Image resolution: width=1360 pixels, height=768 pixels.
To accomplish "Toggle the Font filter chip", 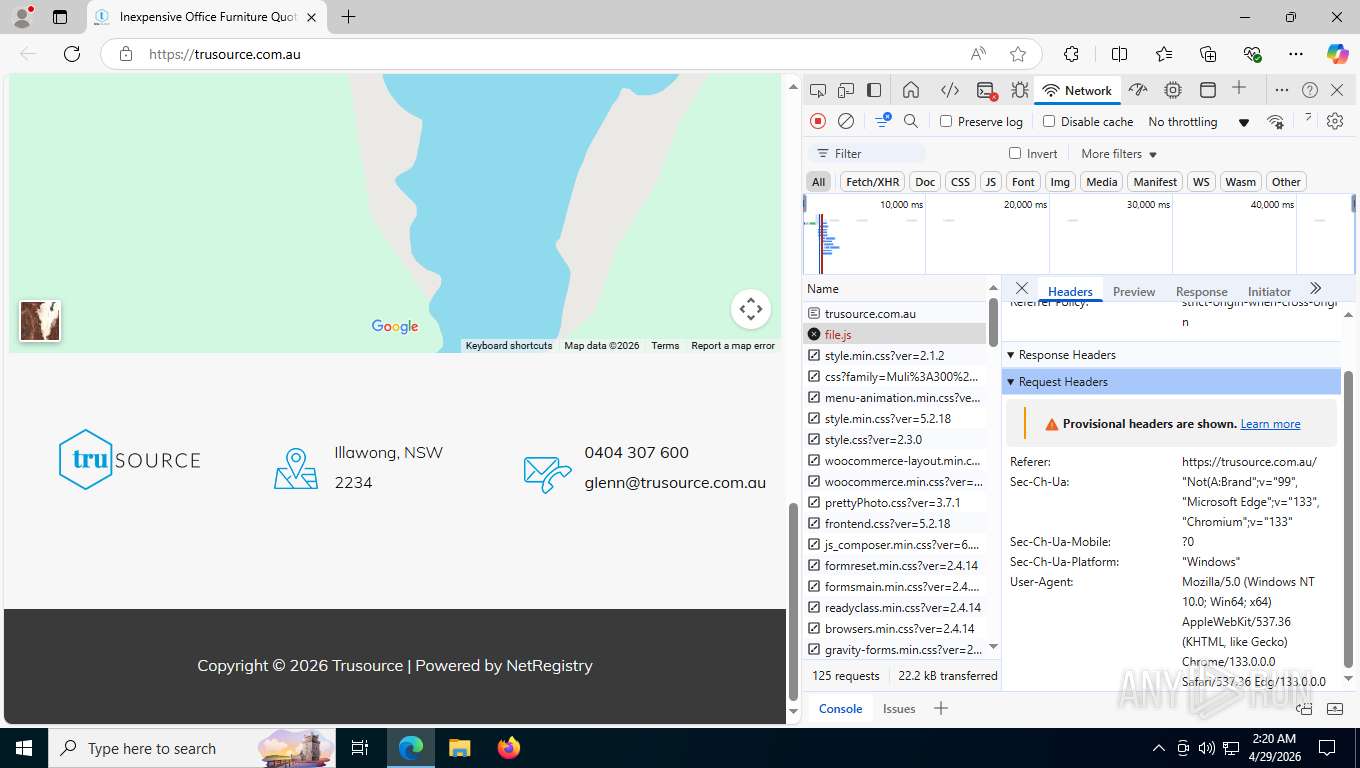I will (1023, 181).
